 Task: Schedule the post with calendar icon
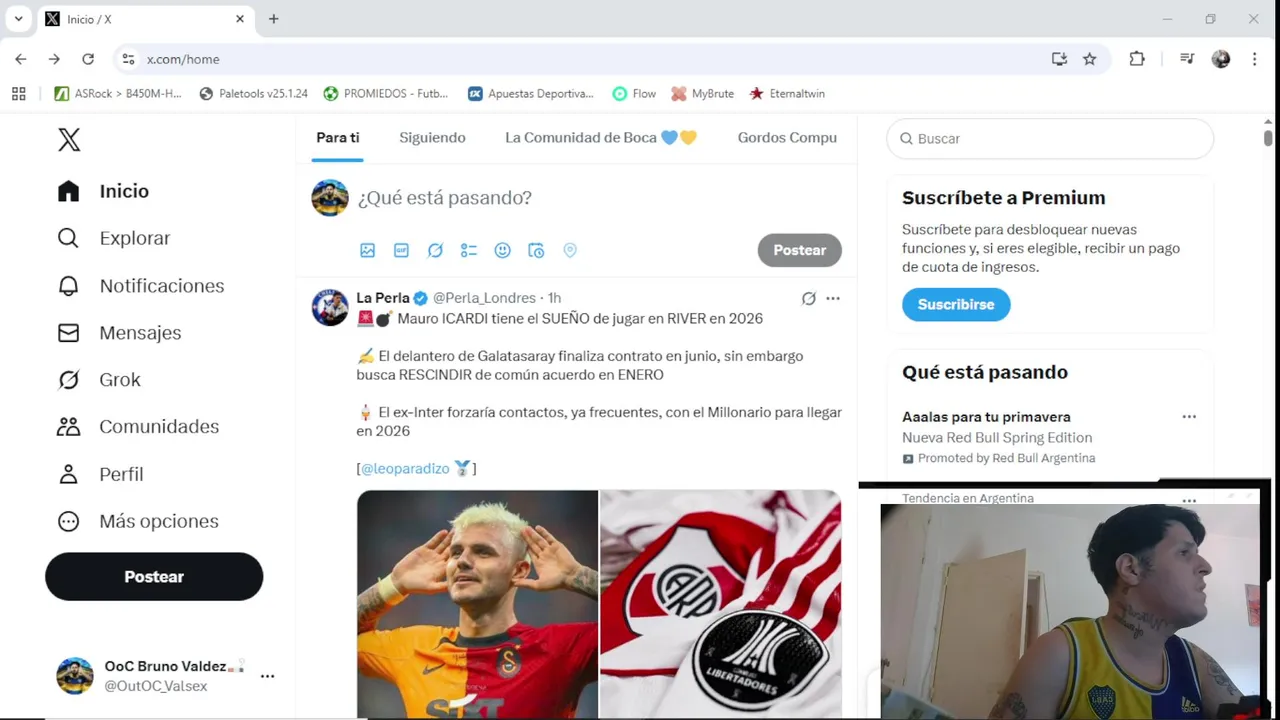click(536, 250)
